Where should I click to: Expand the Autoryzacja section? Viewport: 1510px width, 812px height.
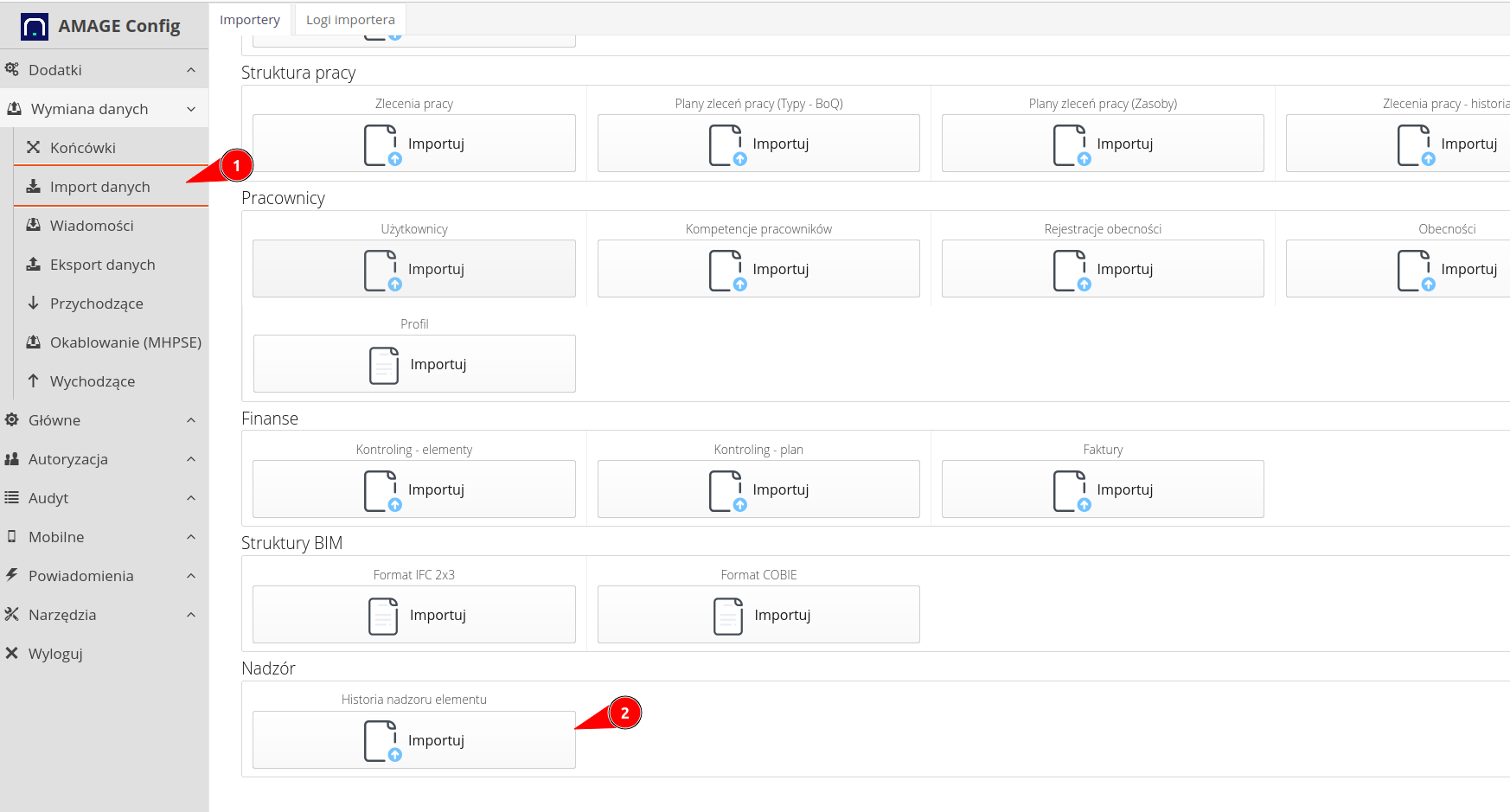[x=190, y=458]
